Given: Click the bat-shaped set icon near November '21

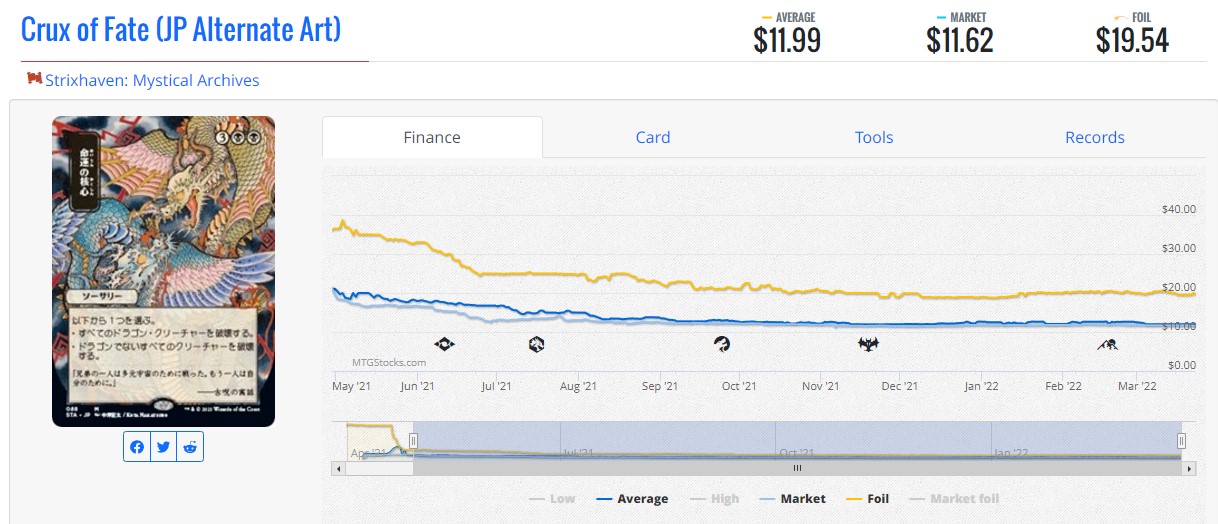Looking at the screenshot, I should tap(868, 344).
